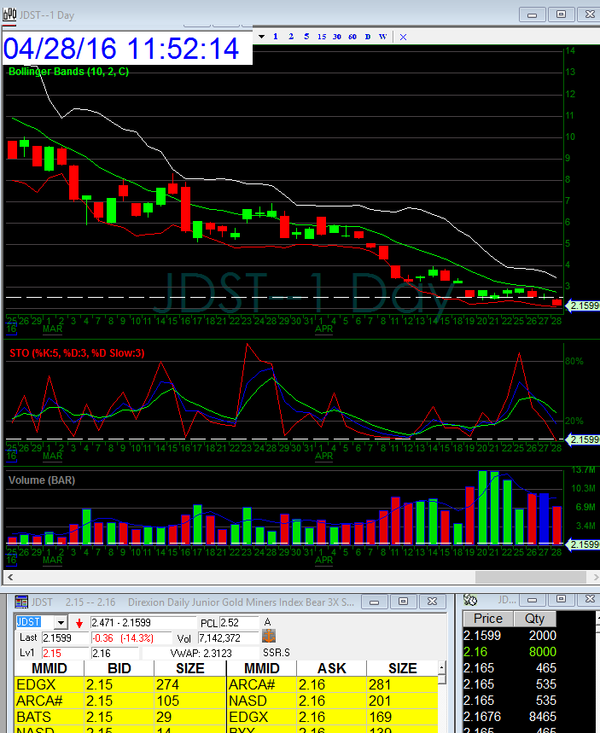
Task: Click the bid-side SIZE column header
Action: tap(190, 668)
